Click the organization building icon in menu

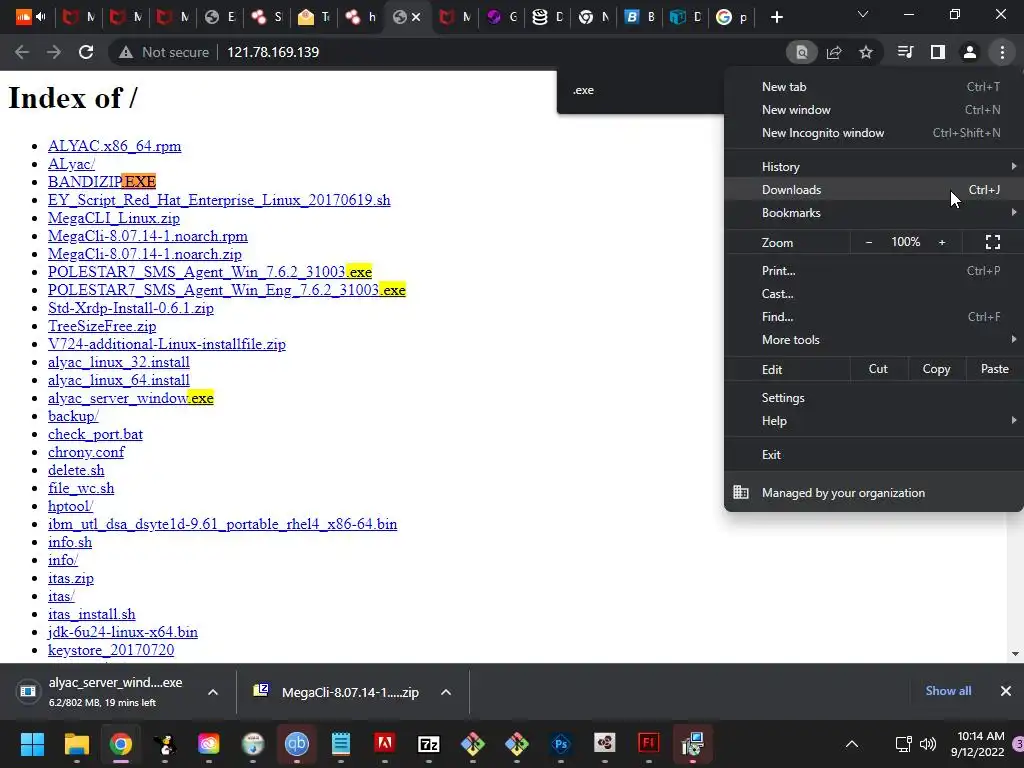741,492
